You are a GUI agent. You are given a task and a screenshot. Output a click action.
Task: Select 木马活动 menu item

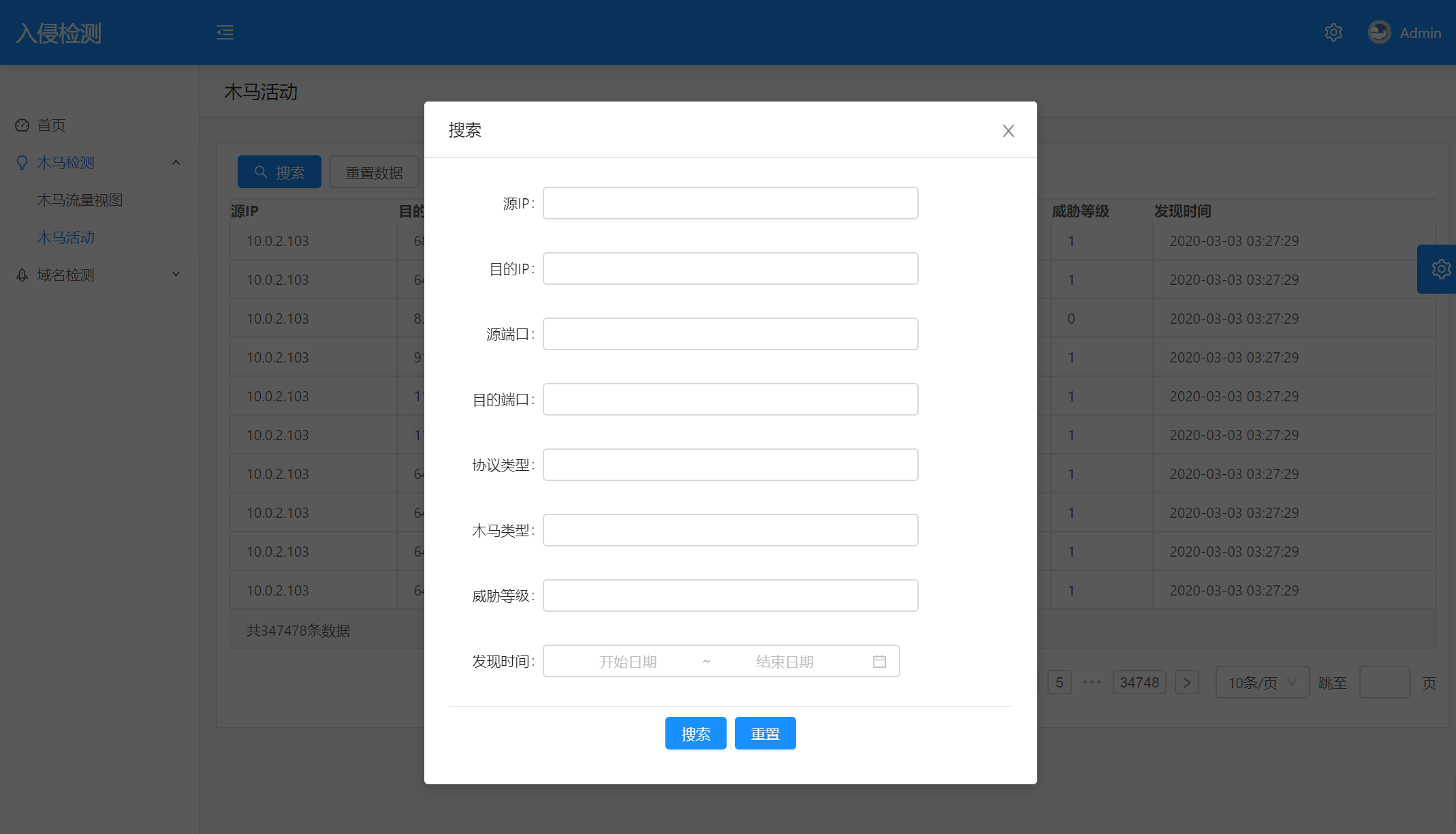(66, 238)
